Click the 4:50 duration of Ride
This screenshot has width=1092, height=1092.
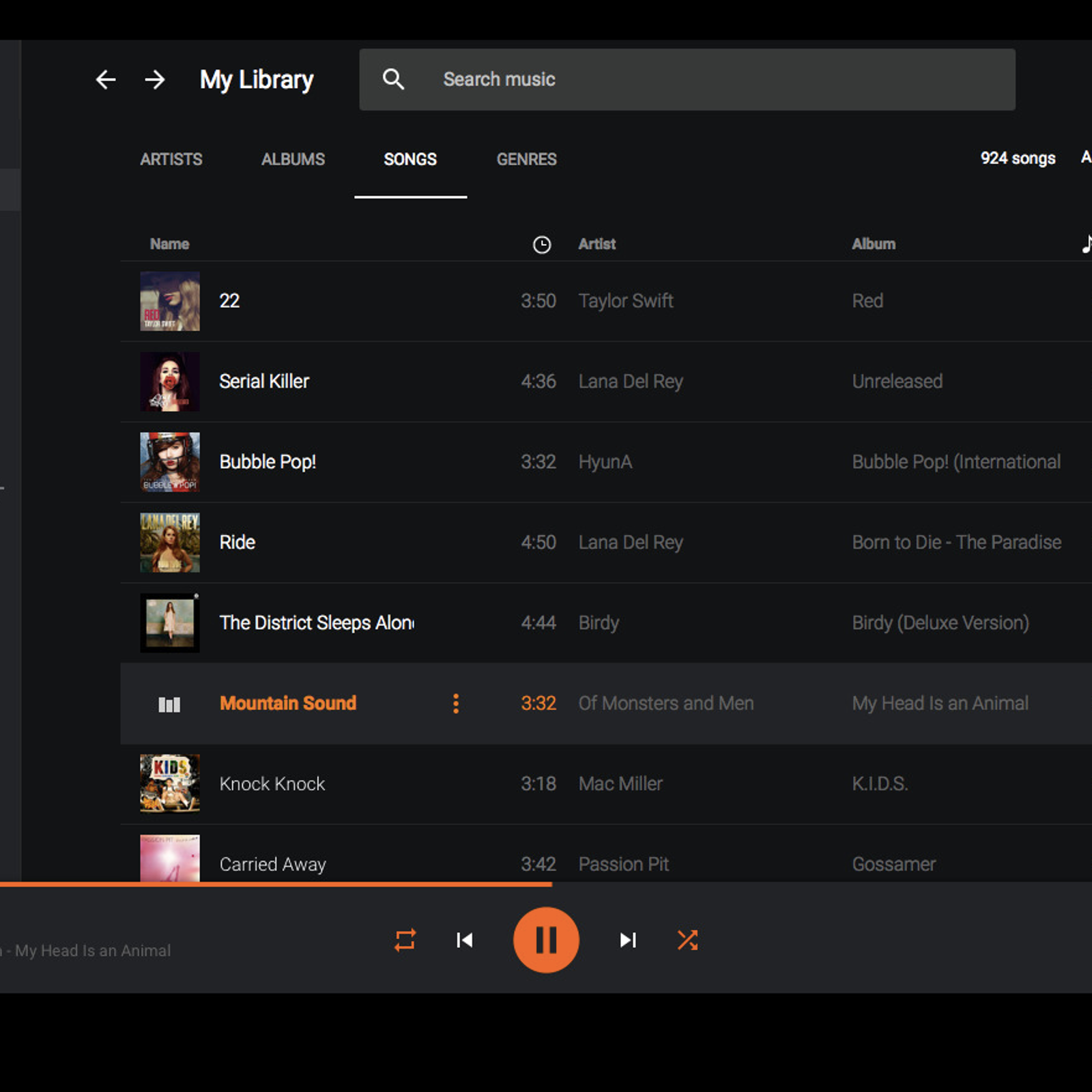[x=538, y=543]
